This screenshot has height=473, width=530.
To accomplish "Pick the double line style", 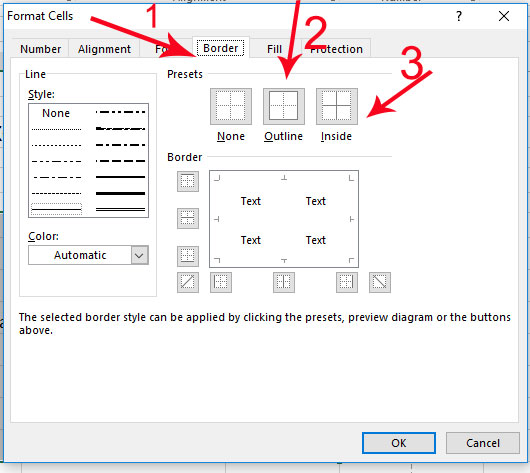I will pyautogui.click(x=120, y=210).
